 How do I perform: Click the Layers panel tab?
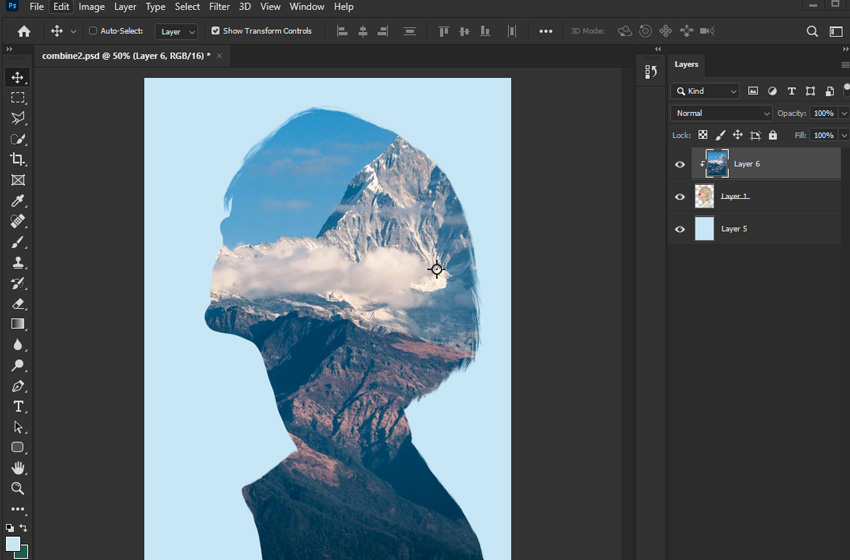click(x=686, y=65)
